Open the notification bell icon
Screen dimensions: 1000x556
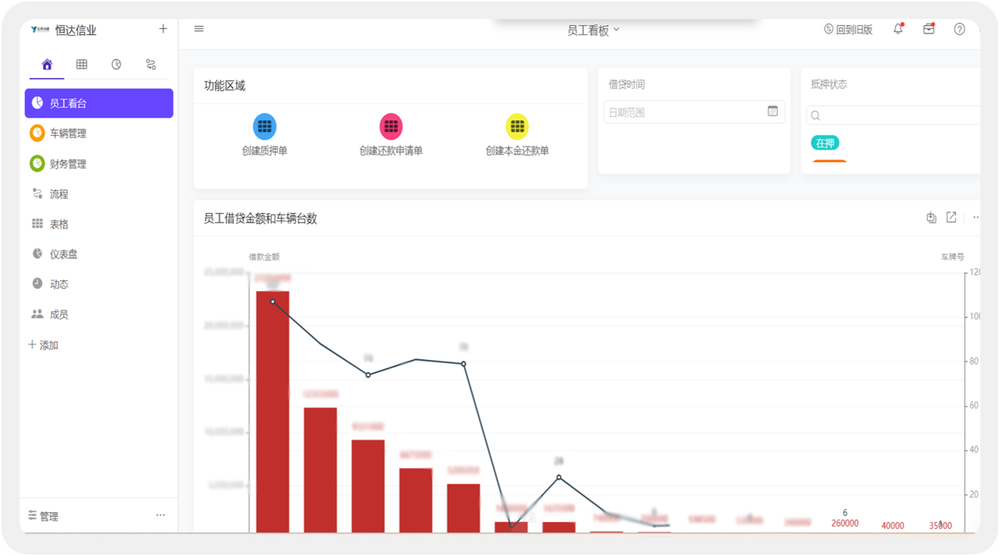coord(897,29)
